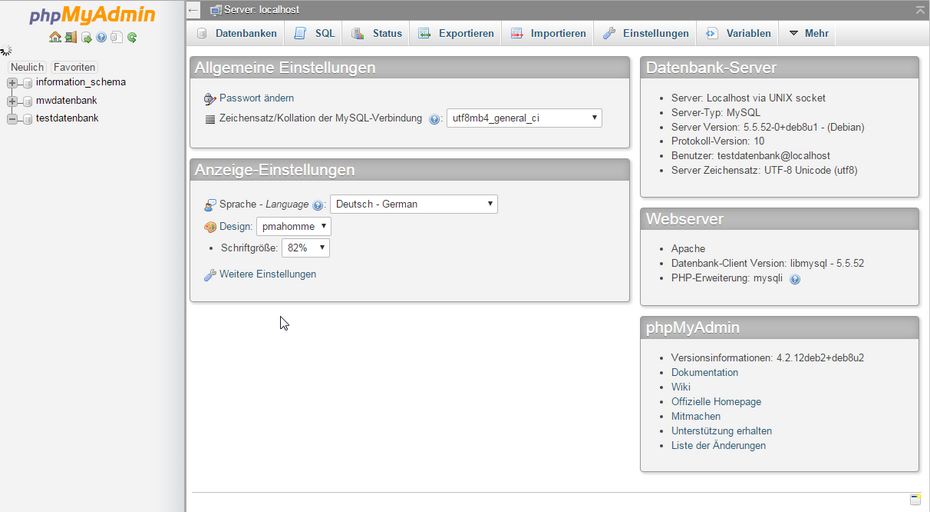The image size is (930, 512).
Task: Click the text 'Server Zeichensatz: UTF-8 Unicode (utf8)'
Action: point(764,170)
